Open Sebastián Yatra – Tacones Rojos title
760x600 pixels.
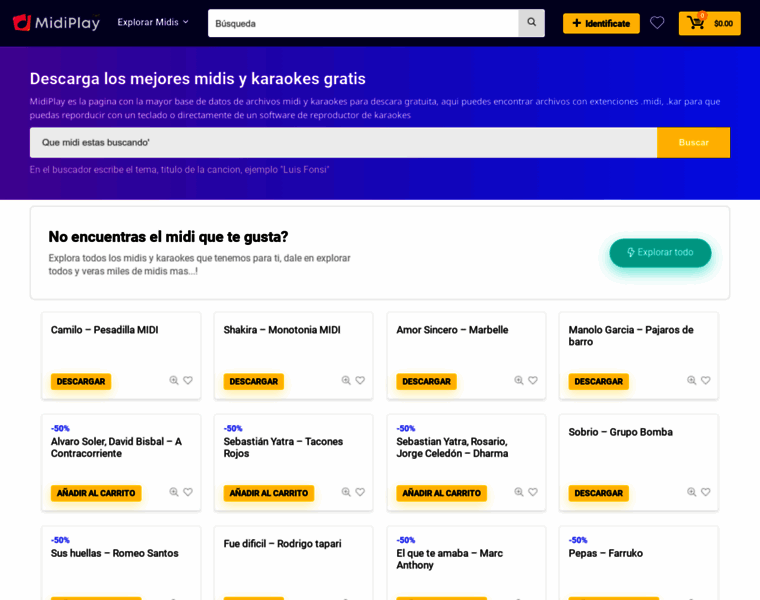click(283, 448)
